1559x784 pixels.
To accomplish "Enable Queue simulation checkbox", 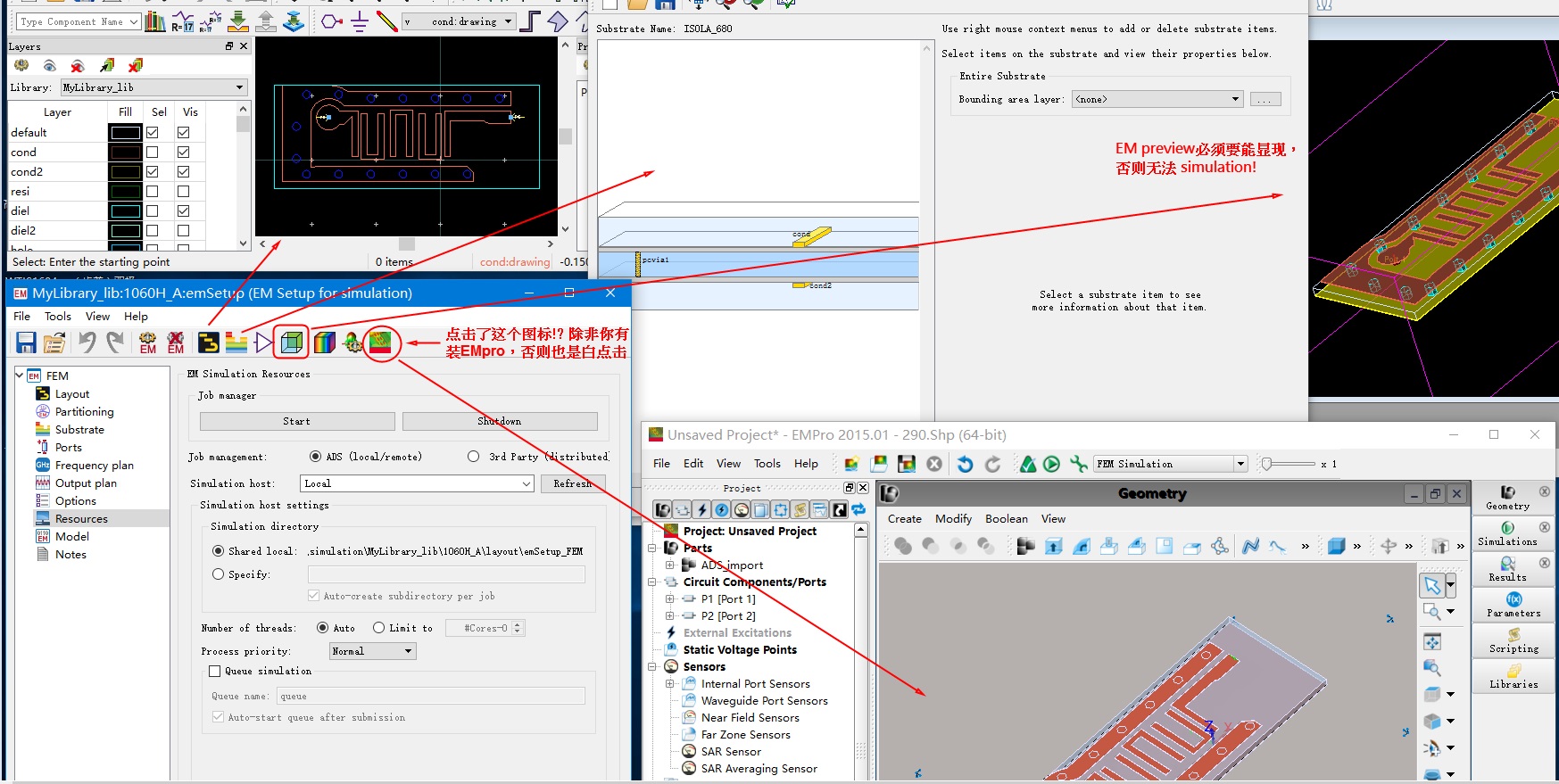I will [x=215, y=671].
